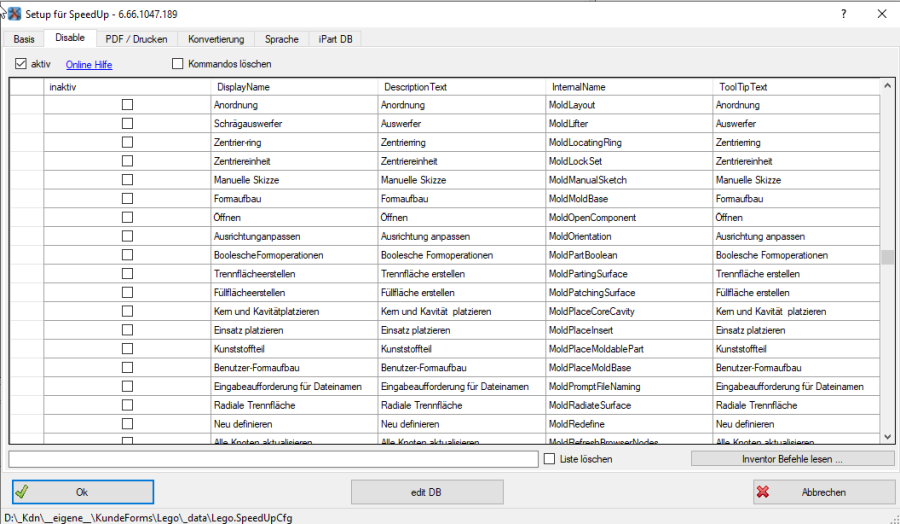
Task: Open the Online Hilfe link
Action: pyautogui.click(x=89, y=65)
